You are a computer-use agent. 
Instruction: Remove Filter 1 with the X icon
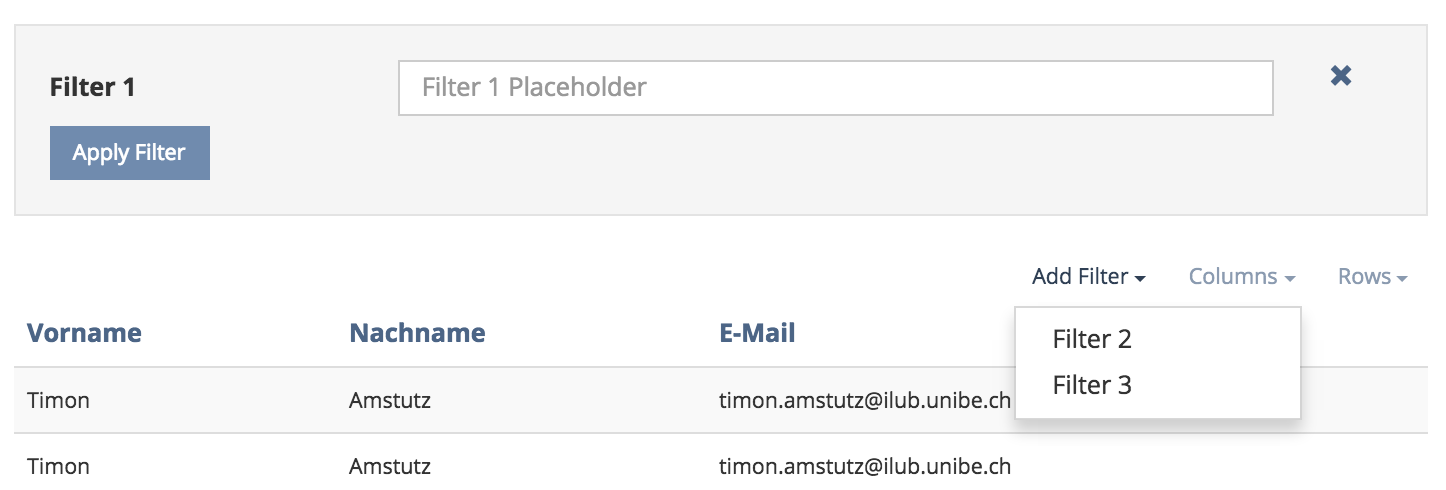pos(1341,75)
